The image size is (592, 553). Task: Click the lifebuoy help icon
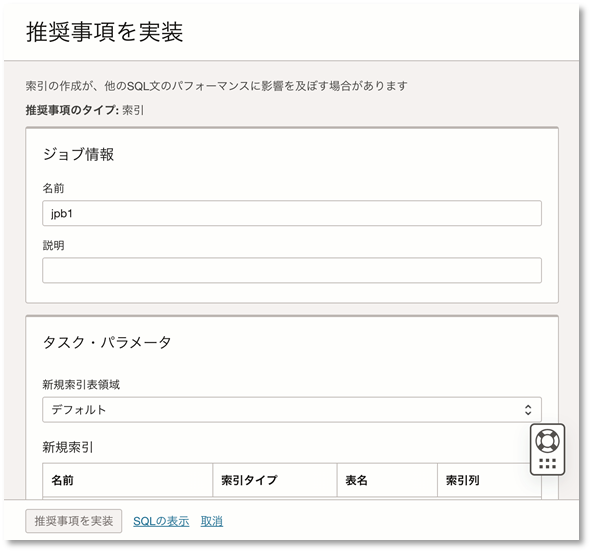(x=547, y=441)
